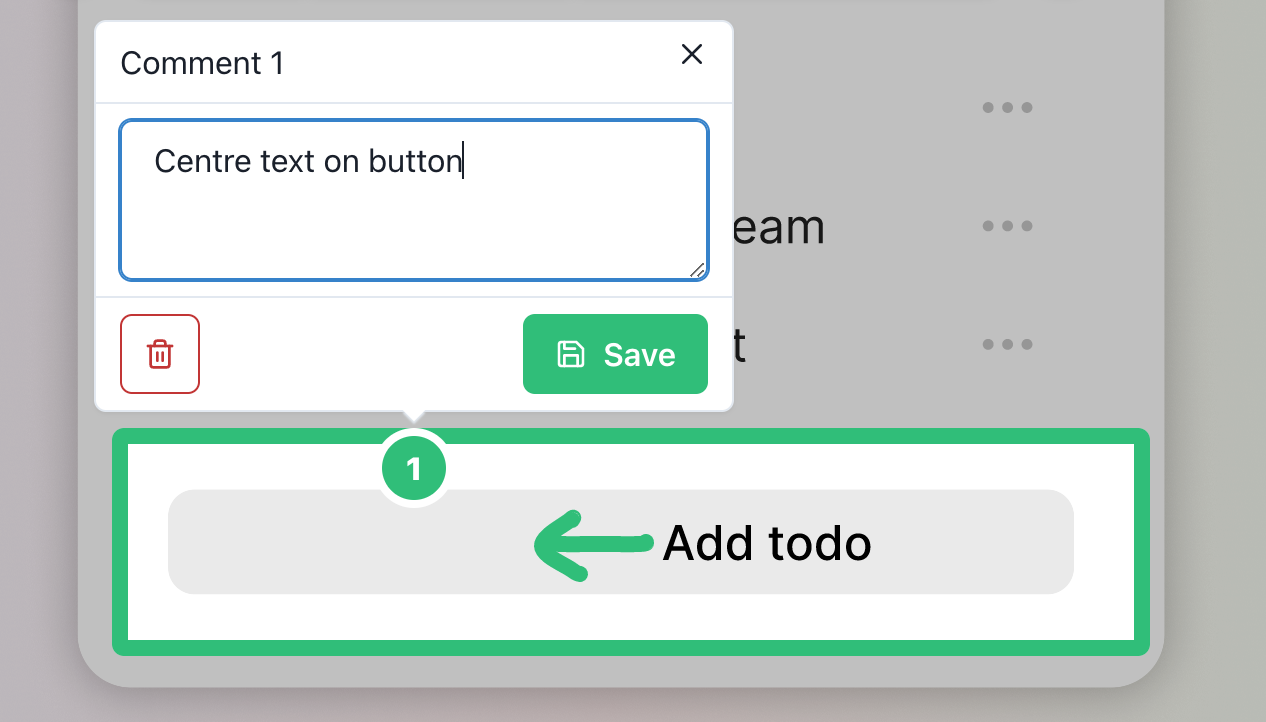Click todo item text ending in "eam"

[778, 228]
